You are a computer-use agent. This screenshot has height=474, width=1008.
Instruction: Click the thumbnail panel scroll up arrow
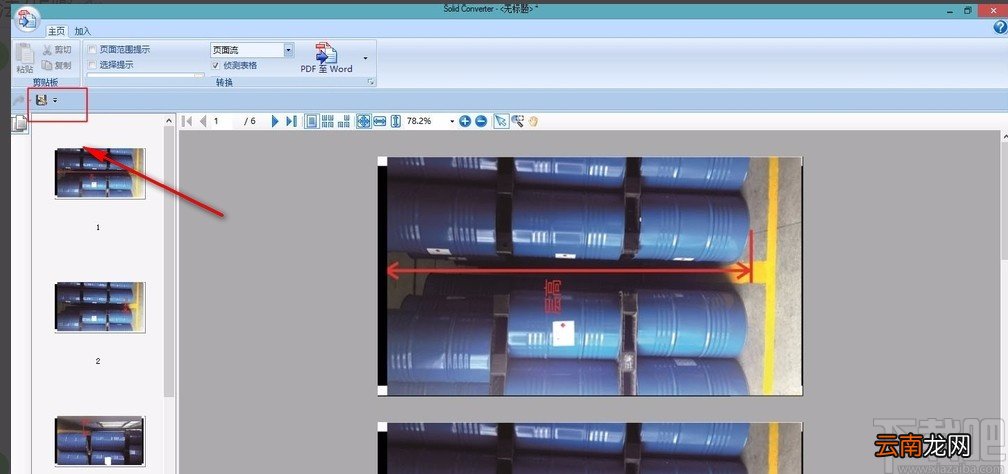(x=169, y=120)
